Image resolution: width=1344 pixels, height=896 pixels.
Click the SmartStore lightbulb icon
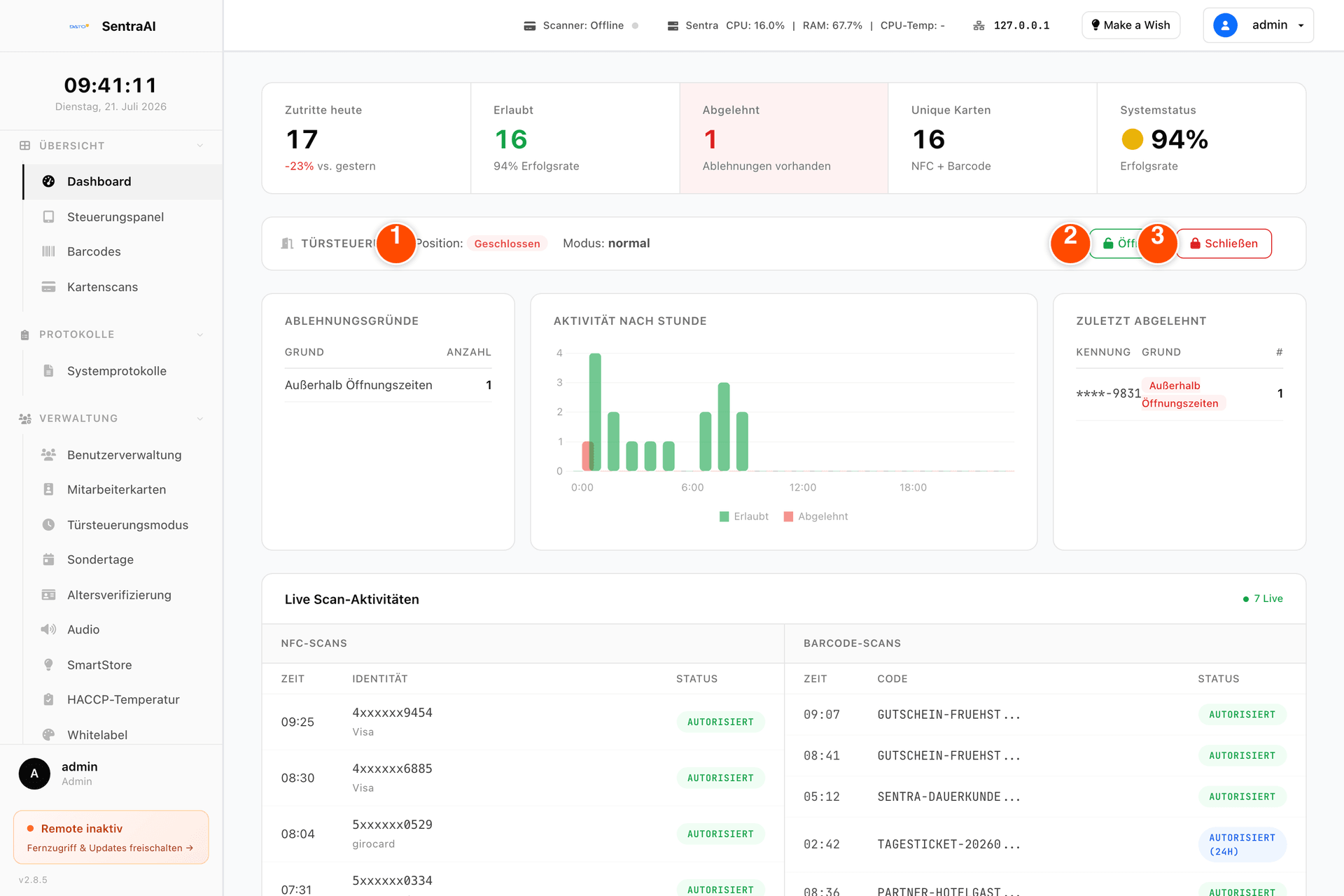48,665
